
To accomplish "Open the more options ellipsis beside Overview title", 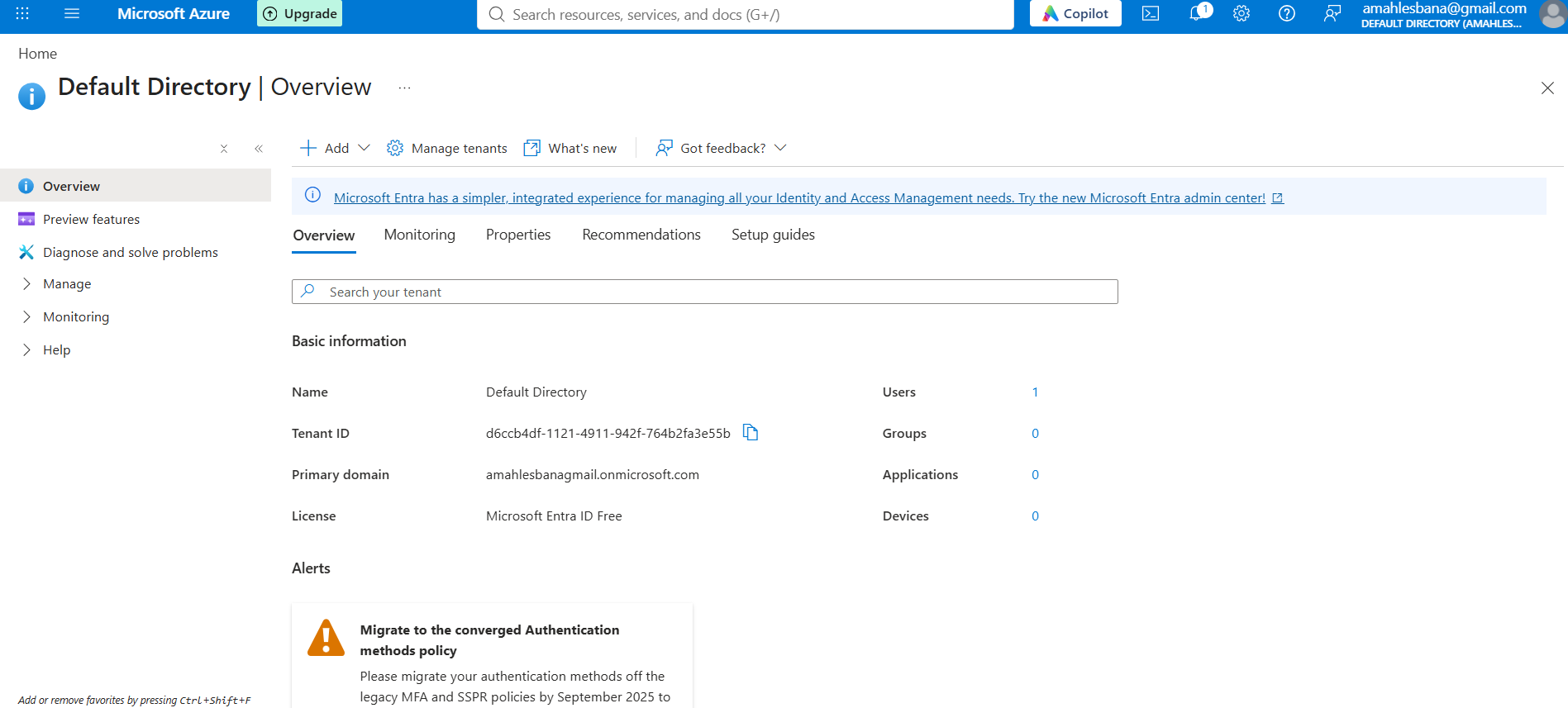I will [x=404, y=88].
